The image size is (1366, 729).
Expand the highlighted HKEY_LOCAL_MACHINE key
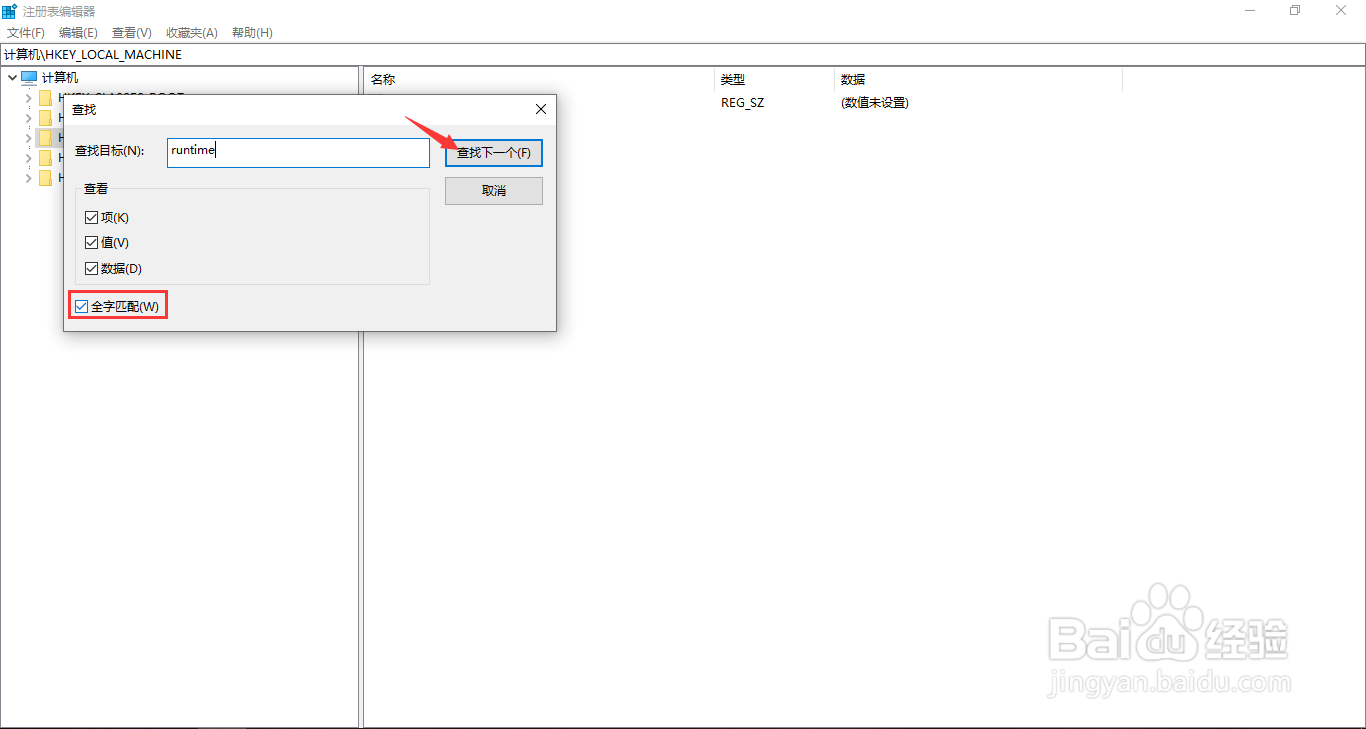28,137
